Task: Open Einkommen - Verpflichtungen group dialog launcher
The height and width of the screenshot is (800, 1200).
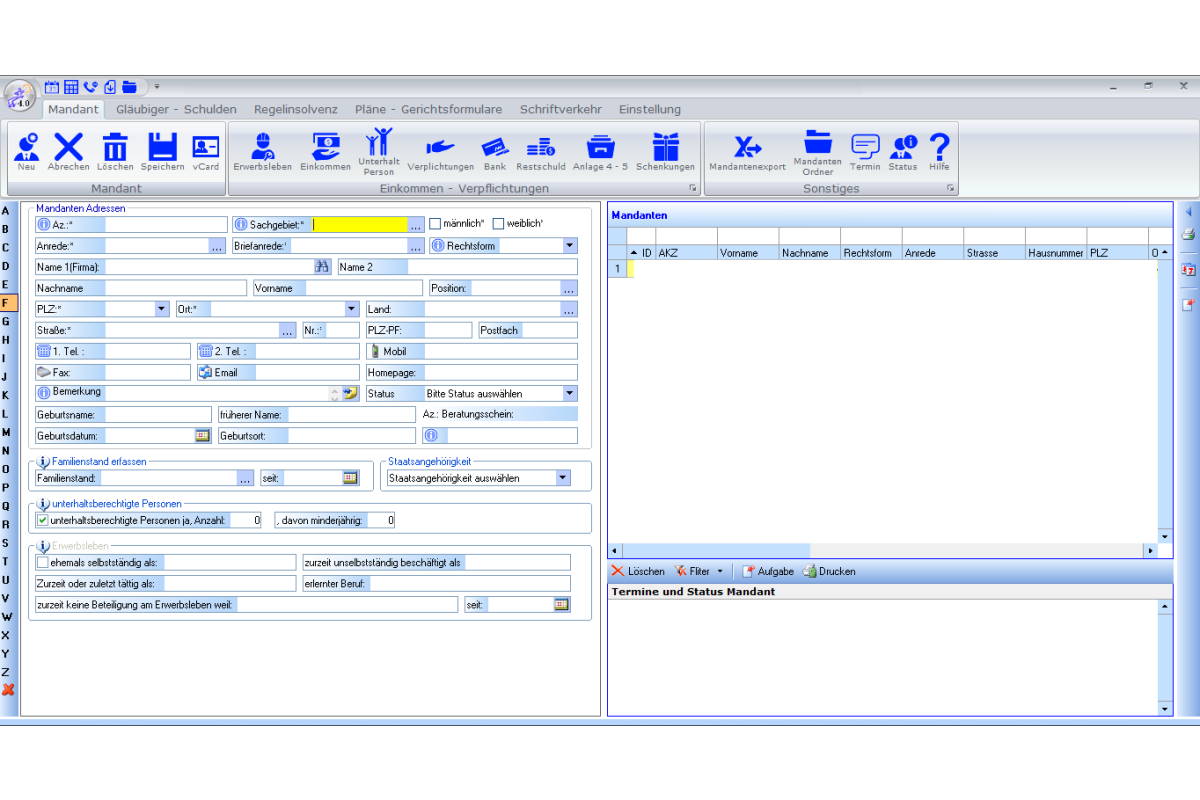Action: pyautogui.click(x=691, y=188)
